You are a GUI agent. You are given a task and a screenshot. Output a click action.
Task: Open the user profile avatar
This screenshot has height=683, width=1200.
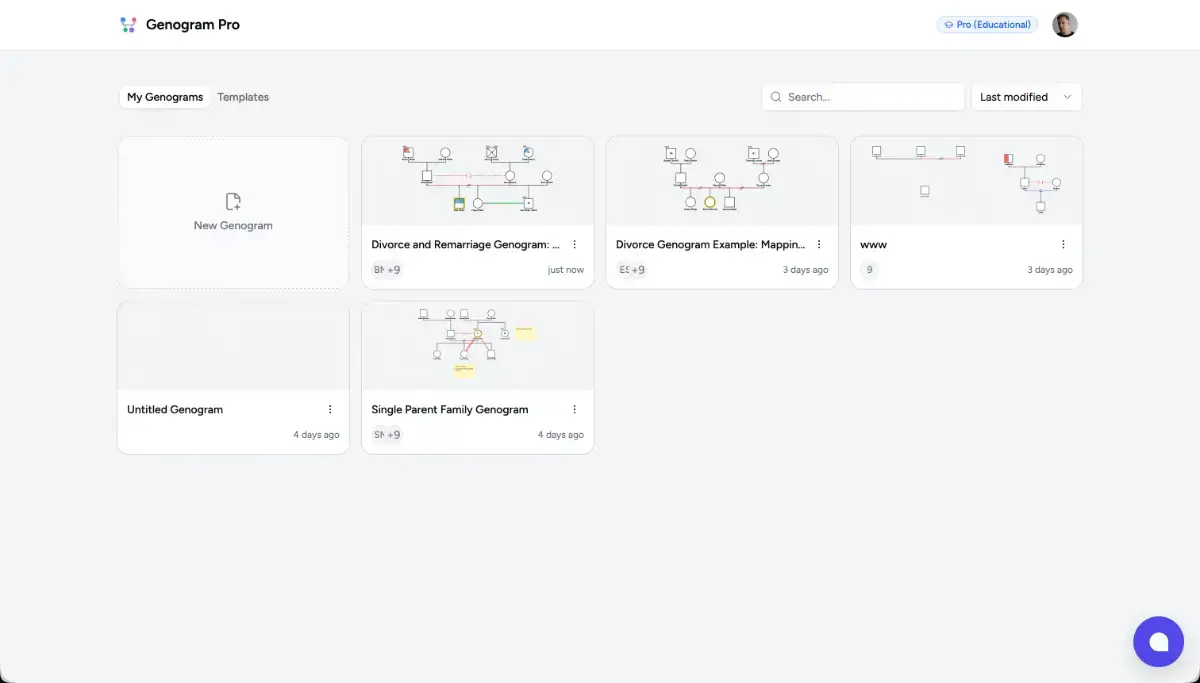coord(1064,25)
